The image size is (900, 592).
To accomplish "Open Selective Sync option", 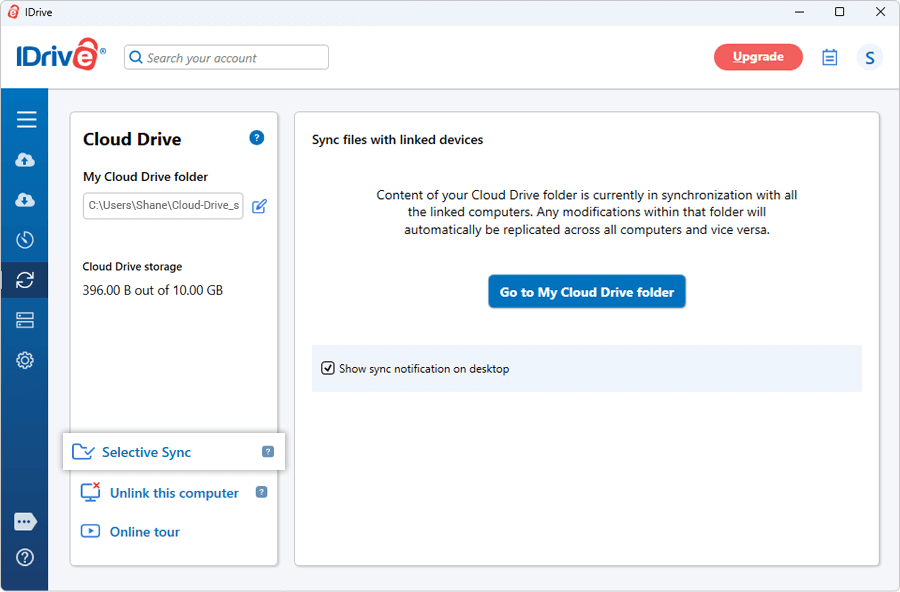I will point(146,452).
